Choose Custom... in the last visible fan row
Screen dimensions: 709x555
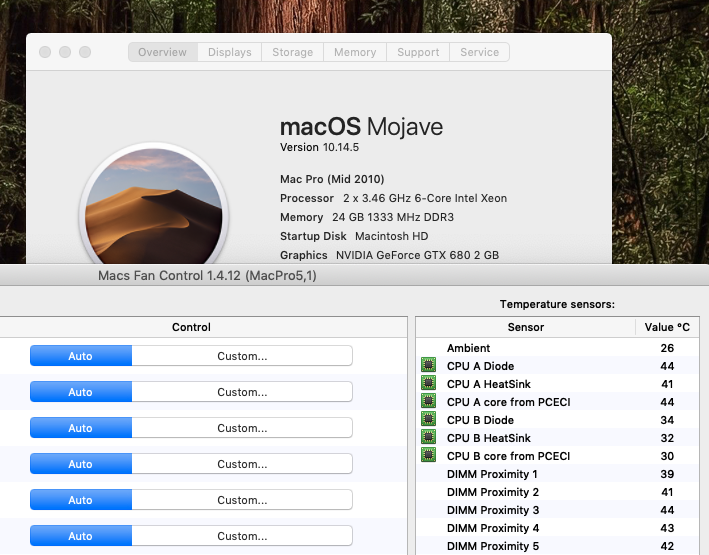click(242, 536)
